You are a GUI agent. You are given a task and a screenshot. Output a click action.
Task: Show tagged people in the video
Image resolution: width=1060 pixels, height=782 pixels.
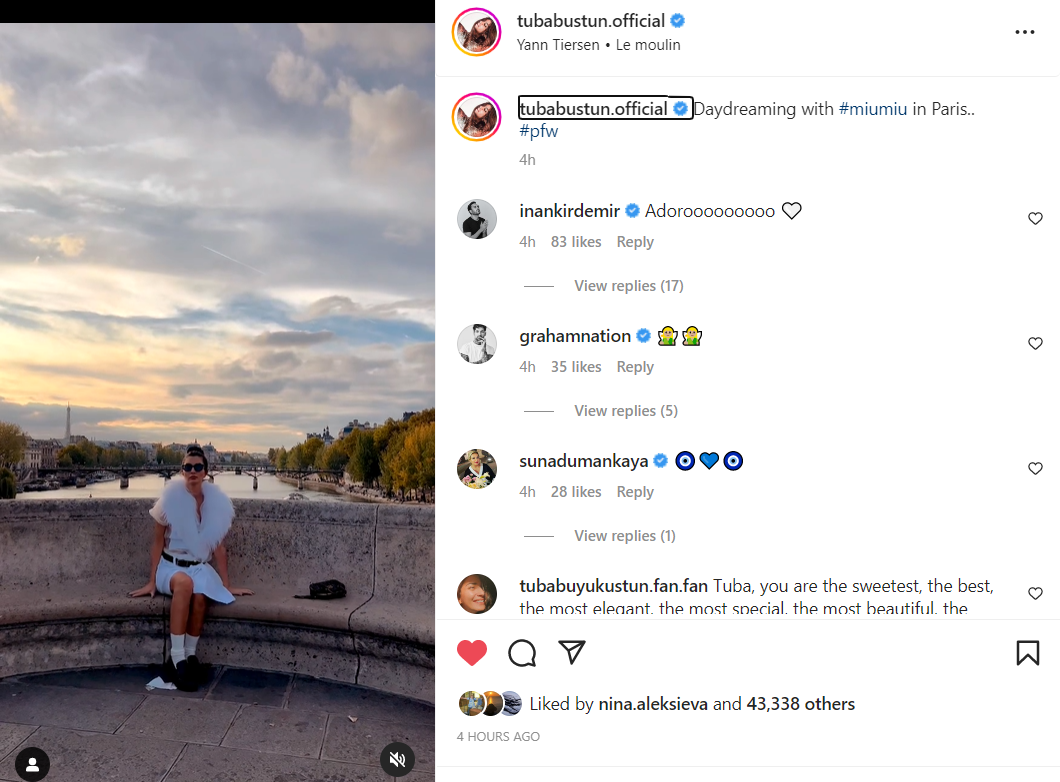coord(32,765)
